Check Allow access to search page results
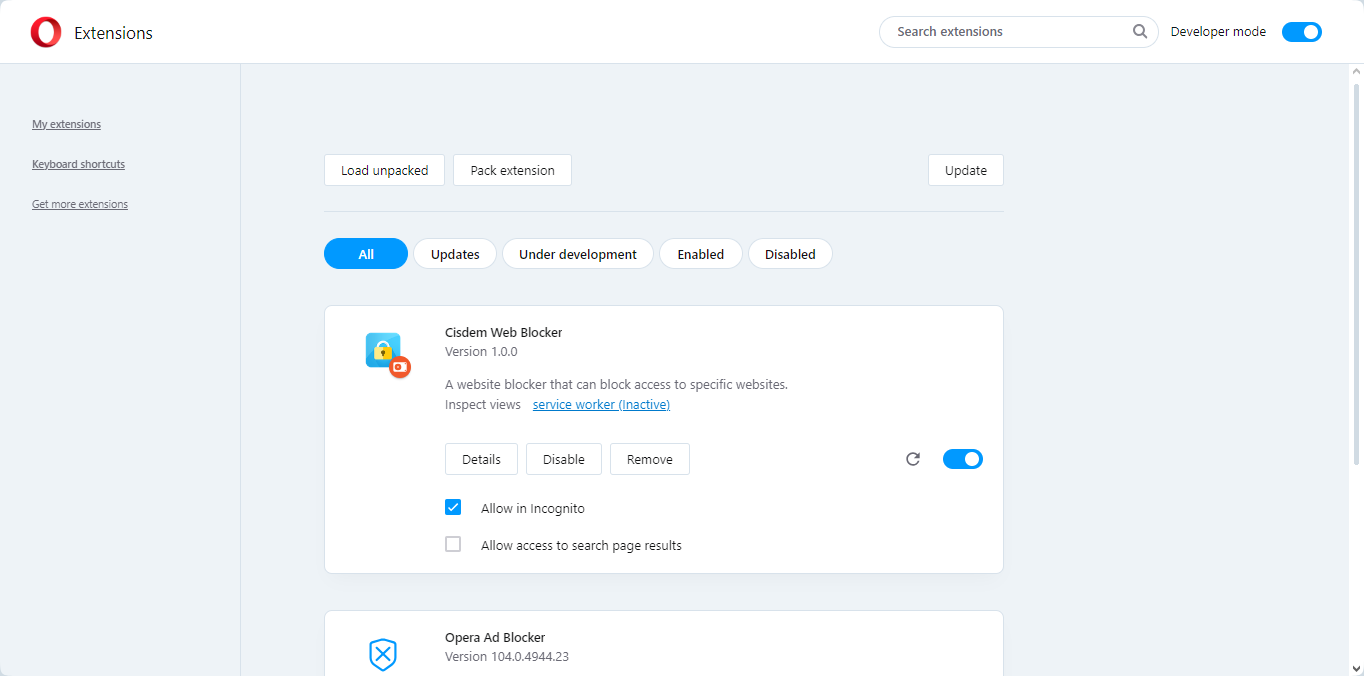 pos(453,545)
